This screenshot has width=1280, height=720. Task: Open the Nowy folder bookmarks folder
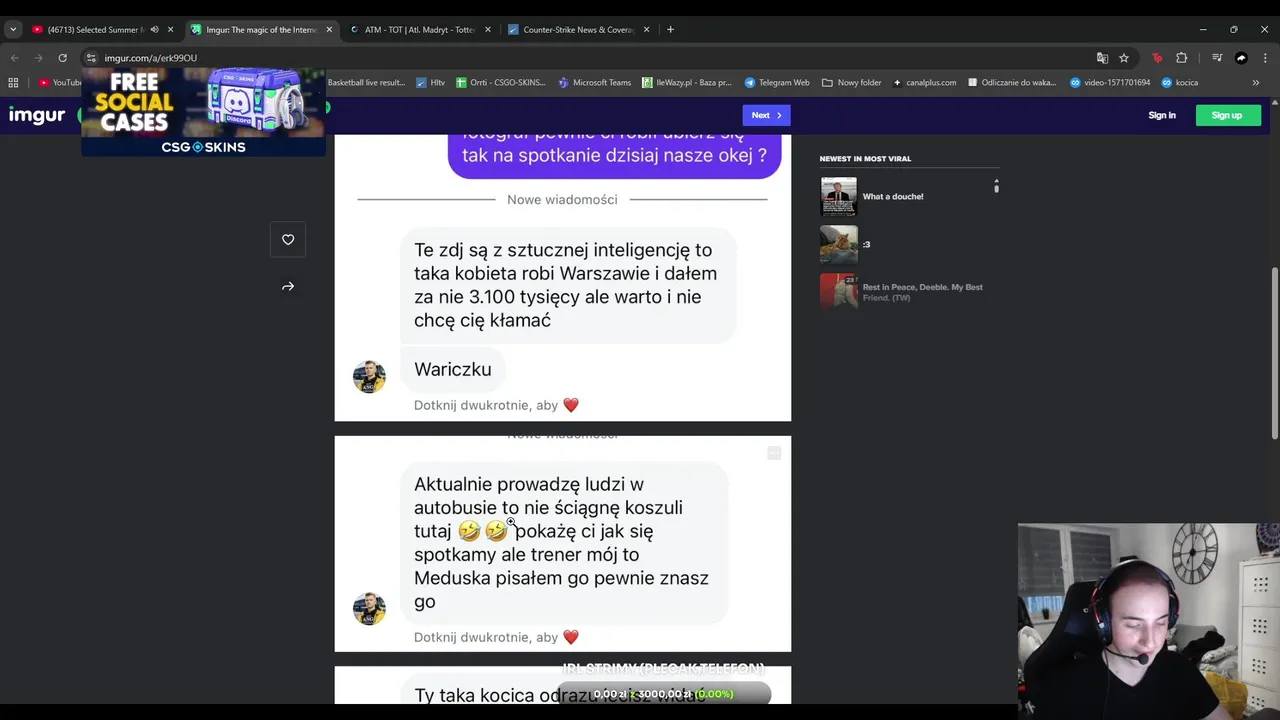tap(852, 82)
